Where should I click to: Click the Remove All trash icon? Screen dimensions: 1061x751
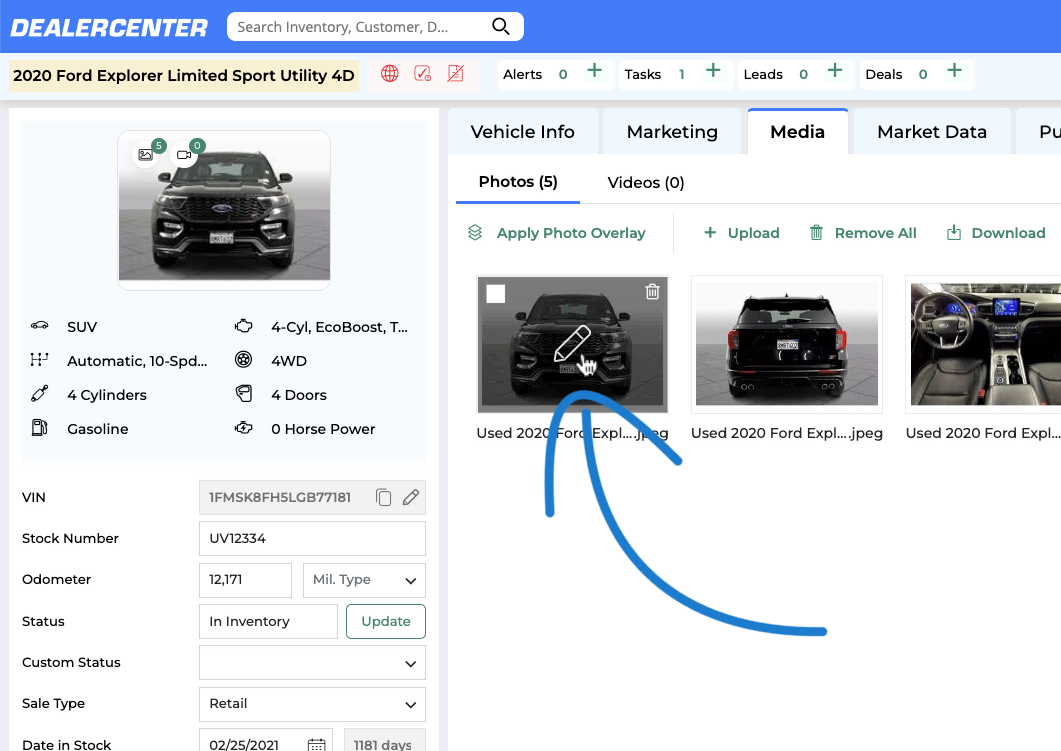point(817,233)
